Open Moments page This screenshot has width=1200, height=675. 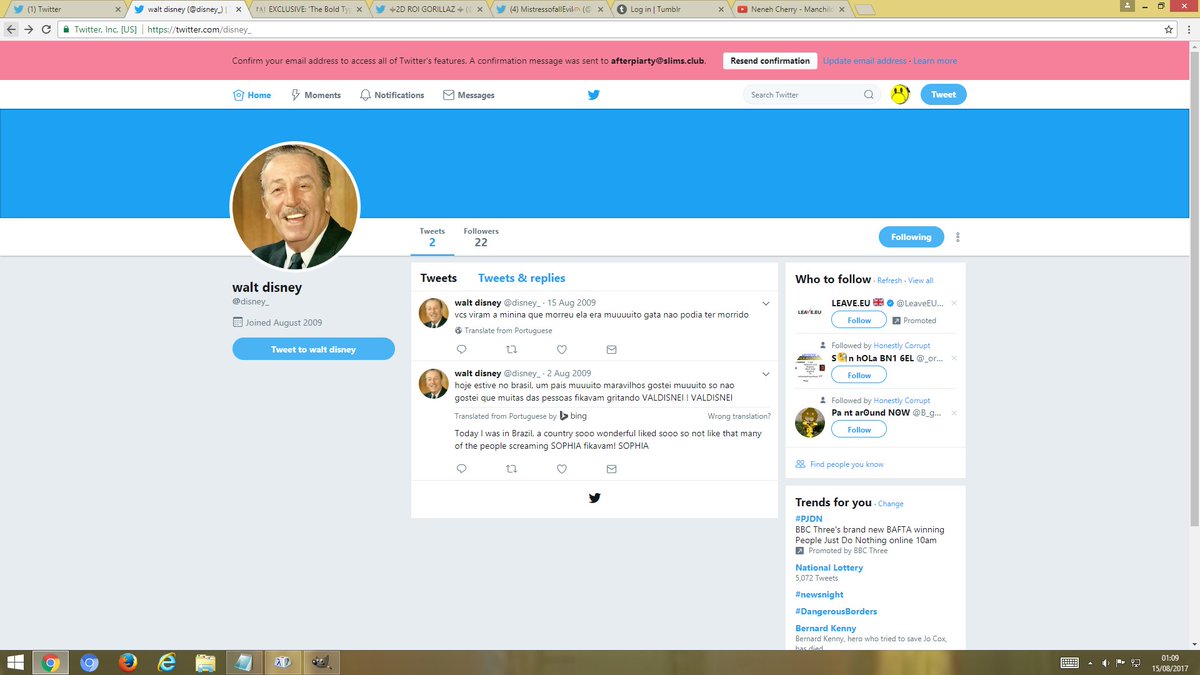click(x=315, y=95)
